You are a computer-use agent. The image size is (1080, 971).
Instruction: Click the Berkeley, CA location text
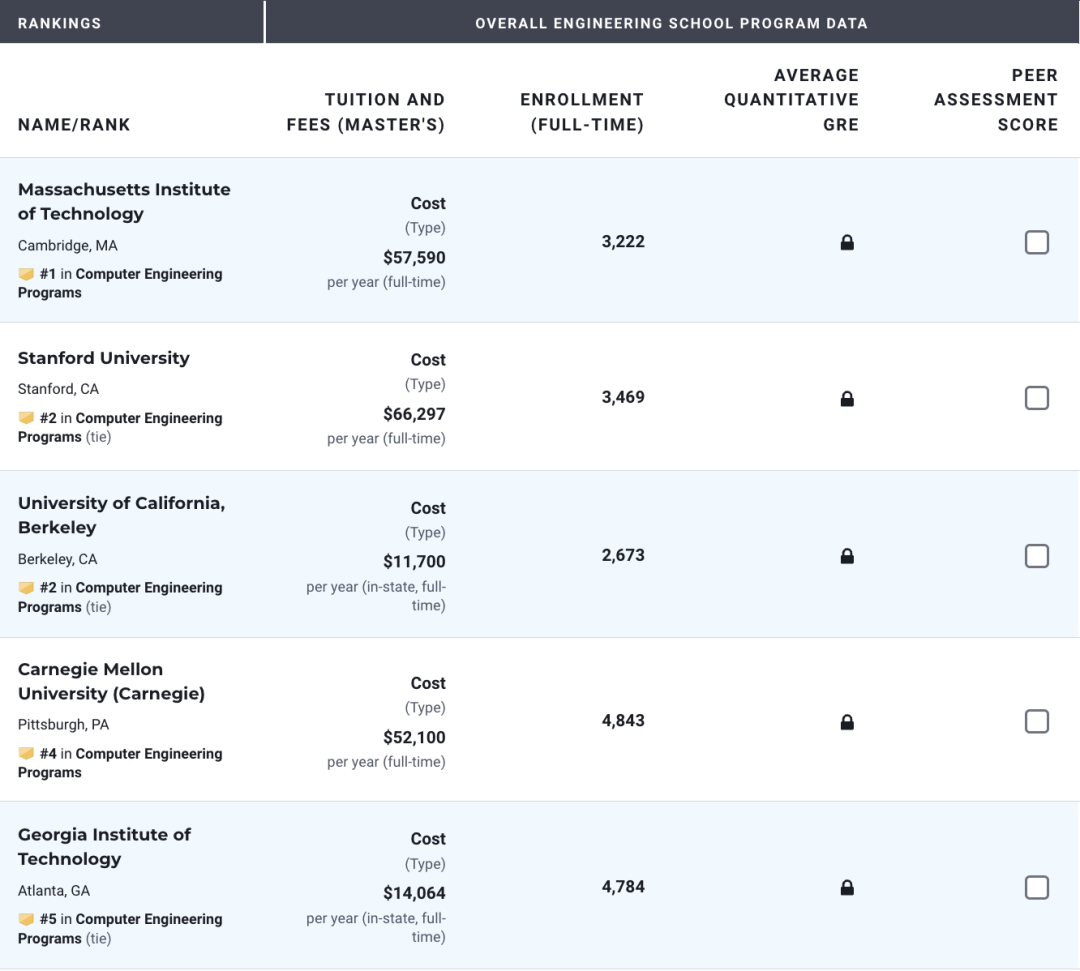point(57,559)
